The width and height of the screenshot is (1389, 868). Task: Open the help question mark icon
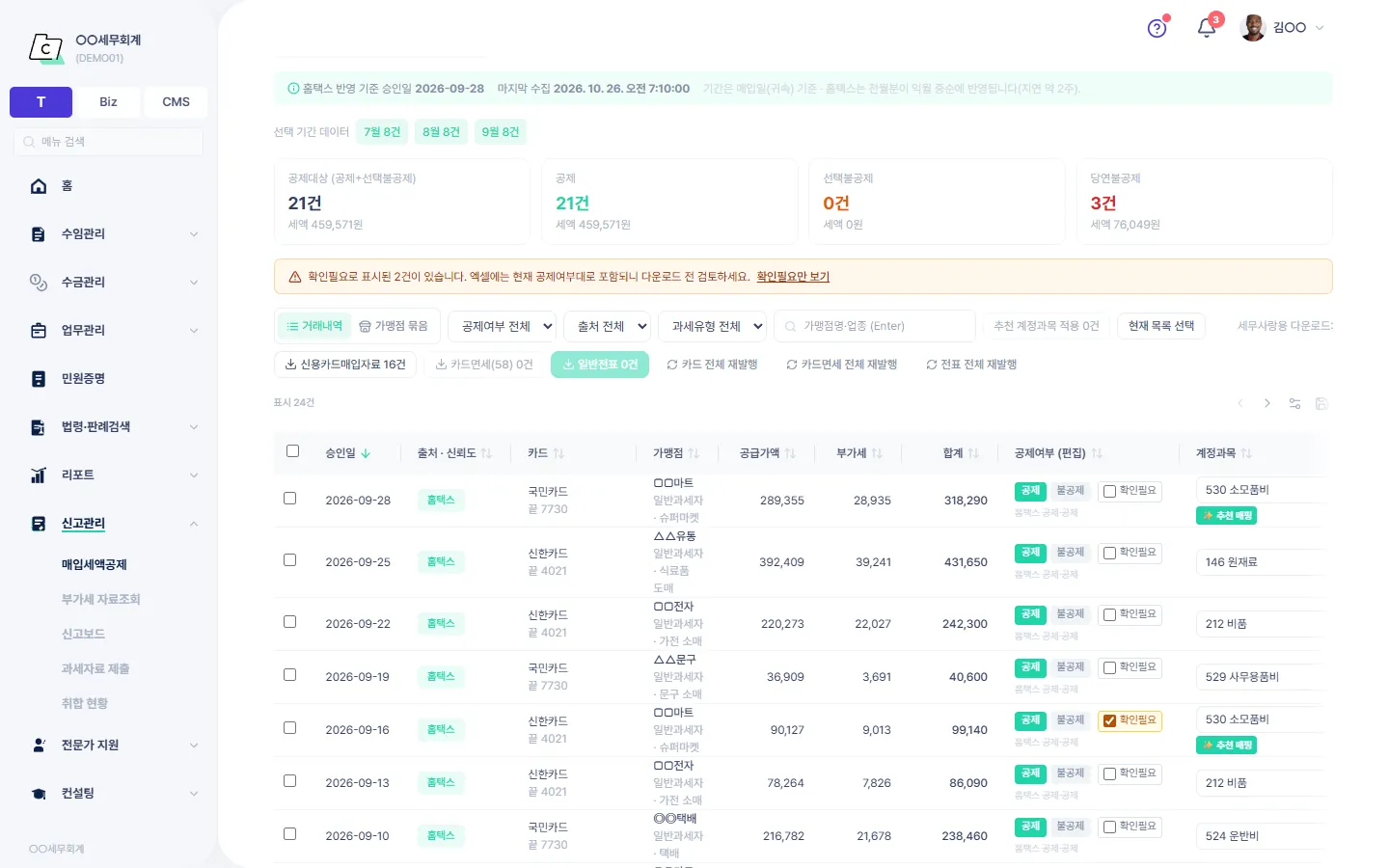(1157, 28)
